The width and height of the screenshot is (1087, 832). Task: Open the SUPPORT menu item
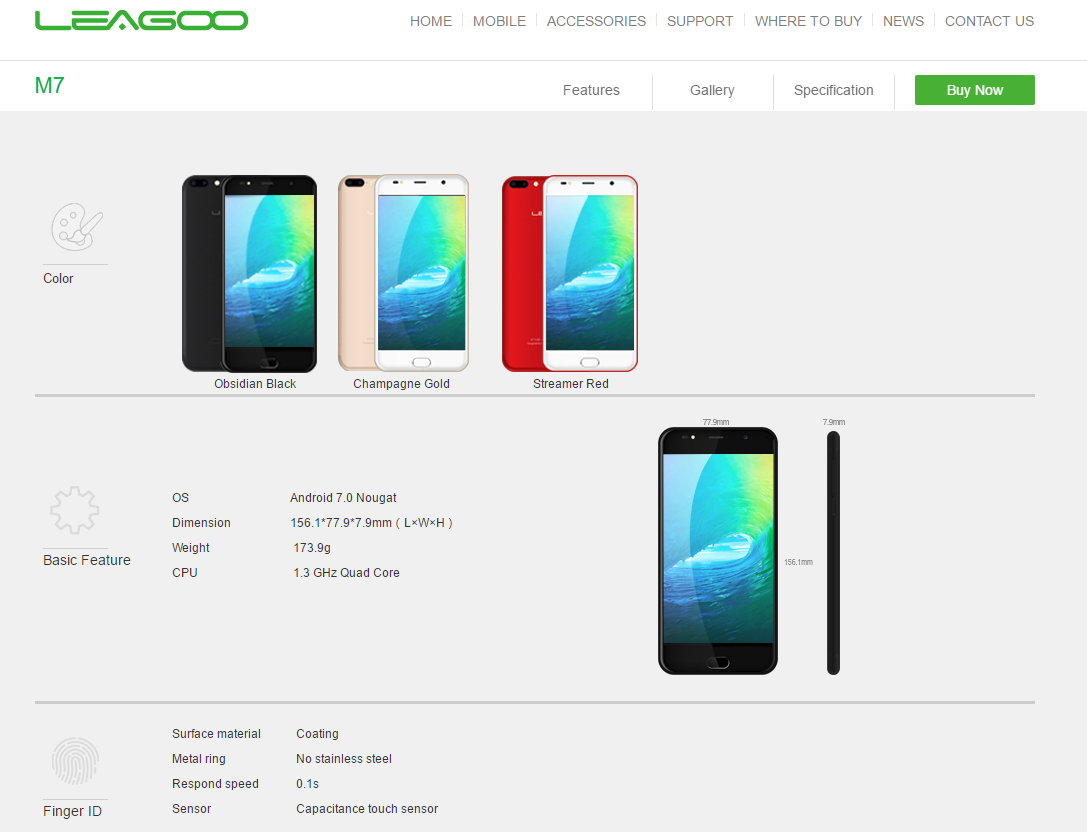[700, 21]
